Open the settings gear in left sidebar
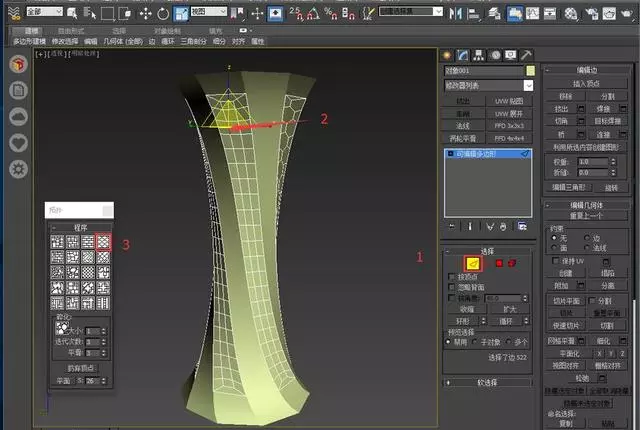This screenshot has width=640, height=430. 18,168
